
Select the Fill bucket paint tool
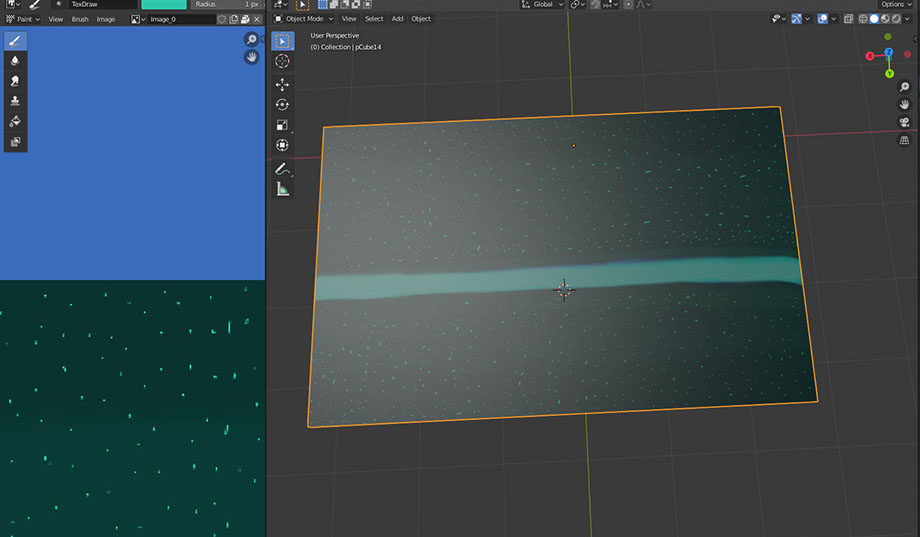click(x=16, y=121)
